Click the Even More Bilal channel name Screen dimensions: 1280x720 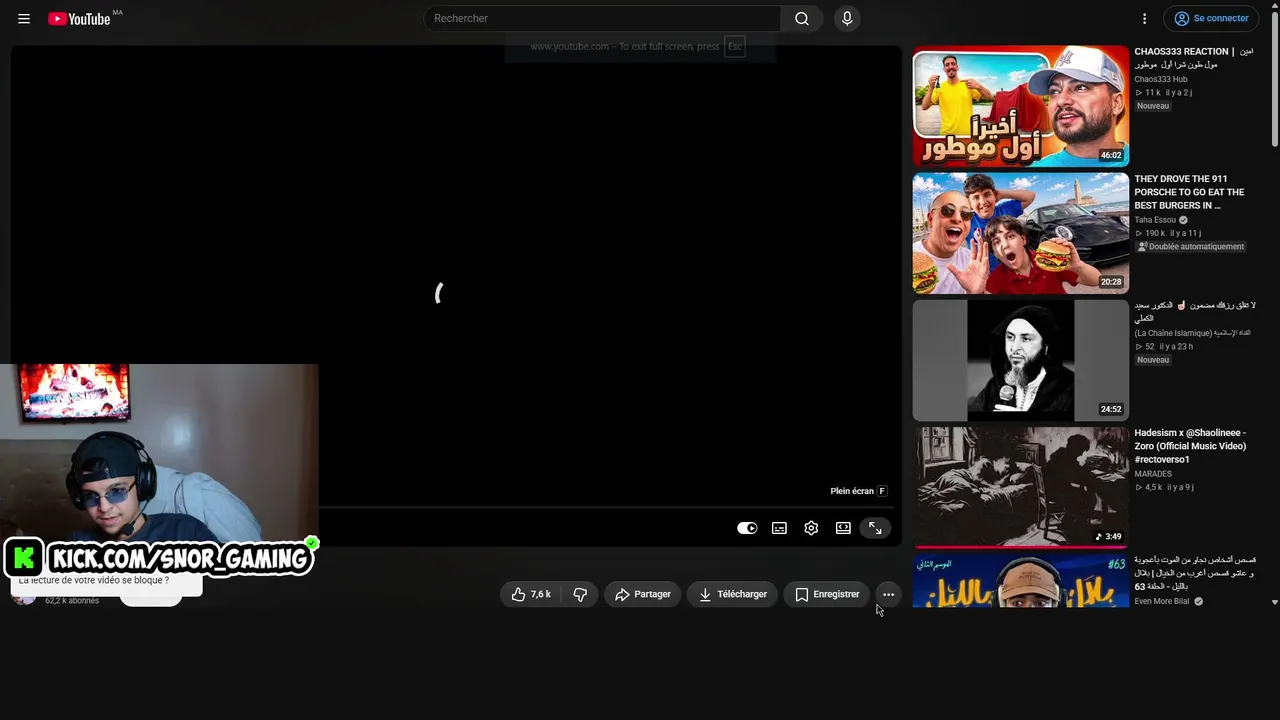point(1163,601)
